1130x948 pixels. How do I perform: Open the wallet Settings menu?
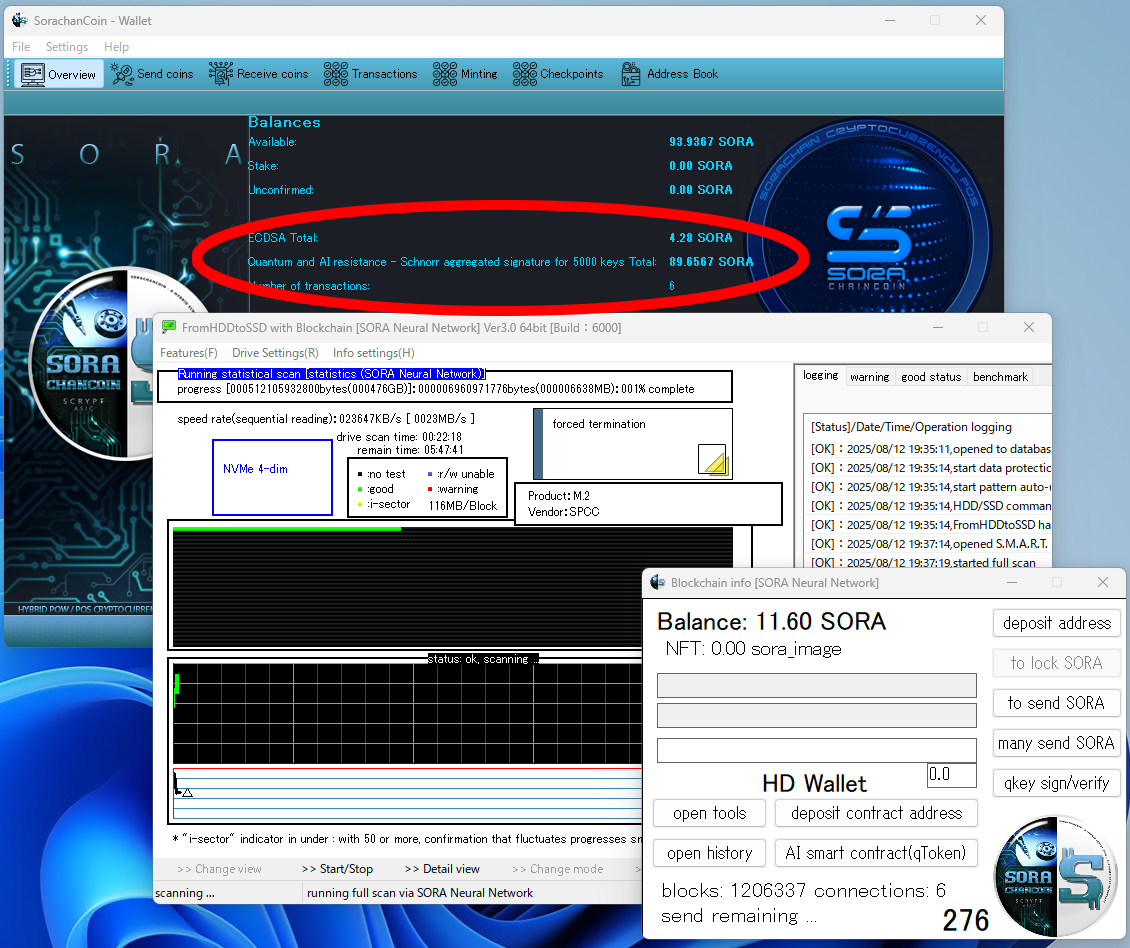coord(66,47)
